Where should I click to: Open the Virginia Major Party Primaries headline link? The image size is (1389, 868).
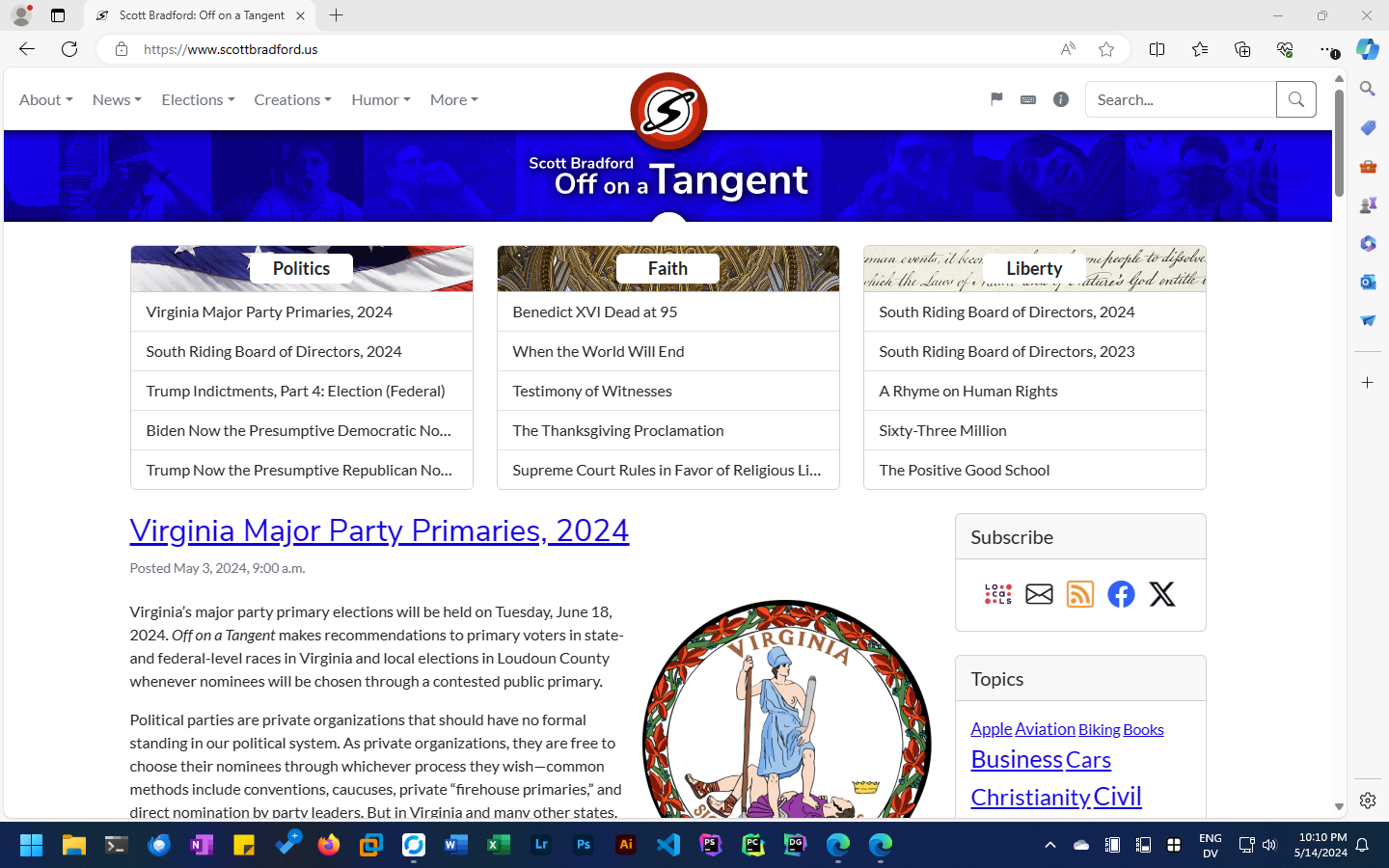(x=379, y=530)
